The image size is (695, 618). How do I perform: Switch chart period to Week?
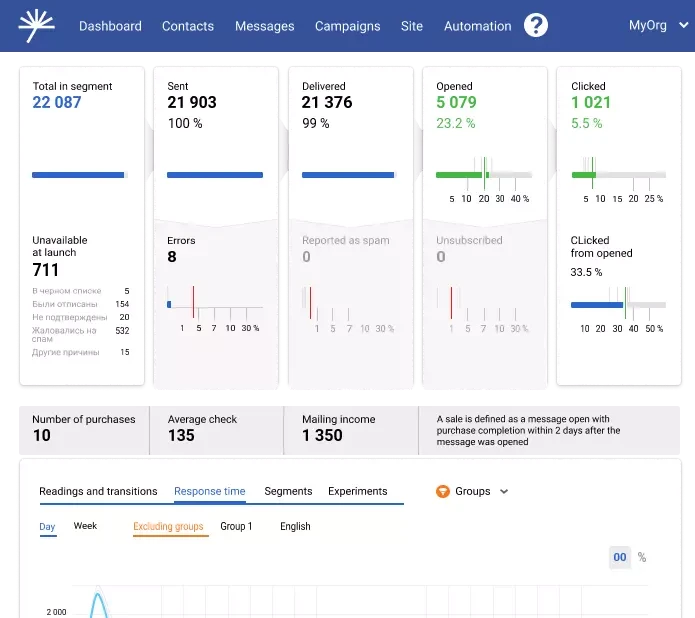coord(85,526)
